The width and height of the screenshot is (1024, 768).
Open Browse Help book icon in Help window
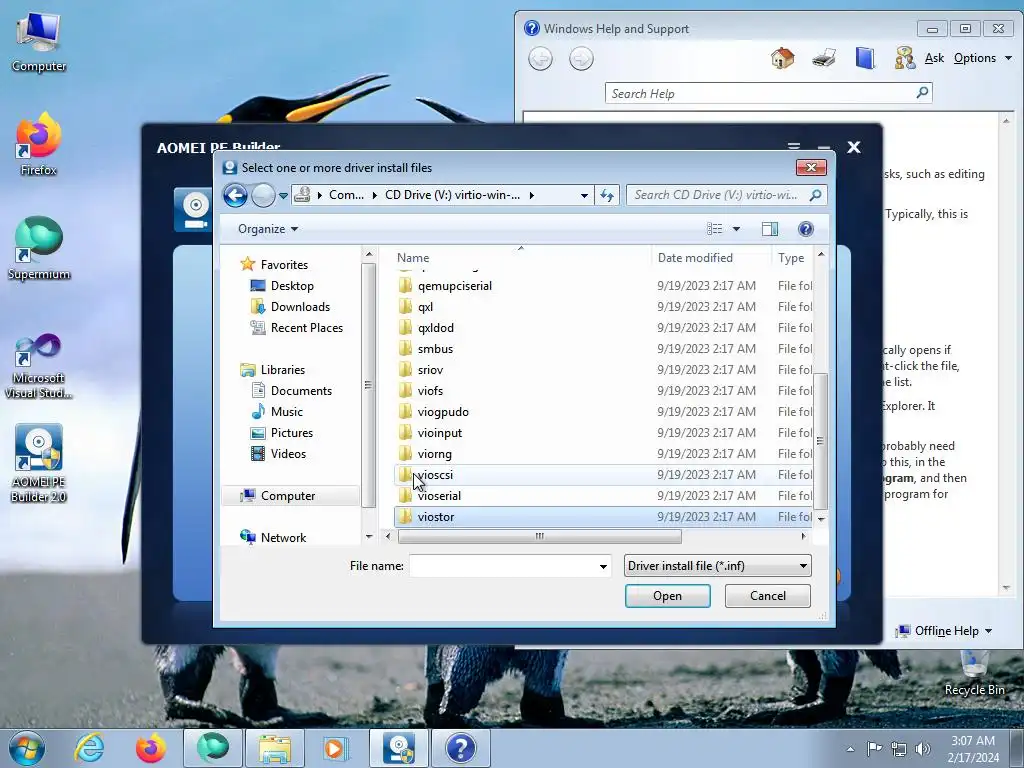pyautogui.click(x=865, y=58)
